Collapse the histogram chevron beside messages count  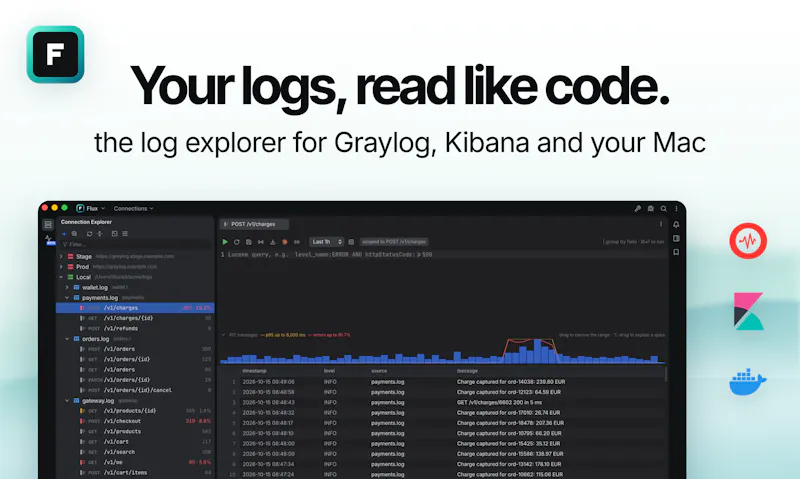(223, 335)
